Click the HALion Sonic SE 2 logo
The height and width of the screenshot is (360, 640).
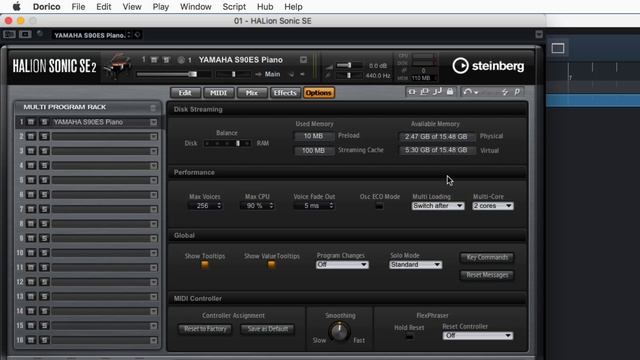pos(54,66)
